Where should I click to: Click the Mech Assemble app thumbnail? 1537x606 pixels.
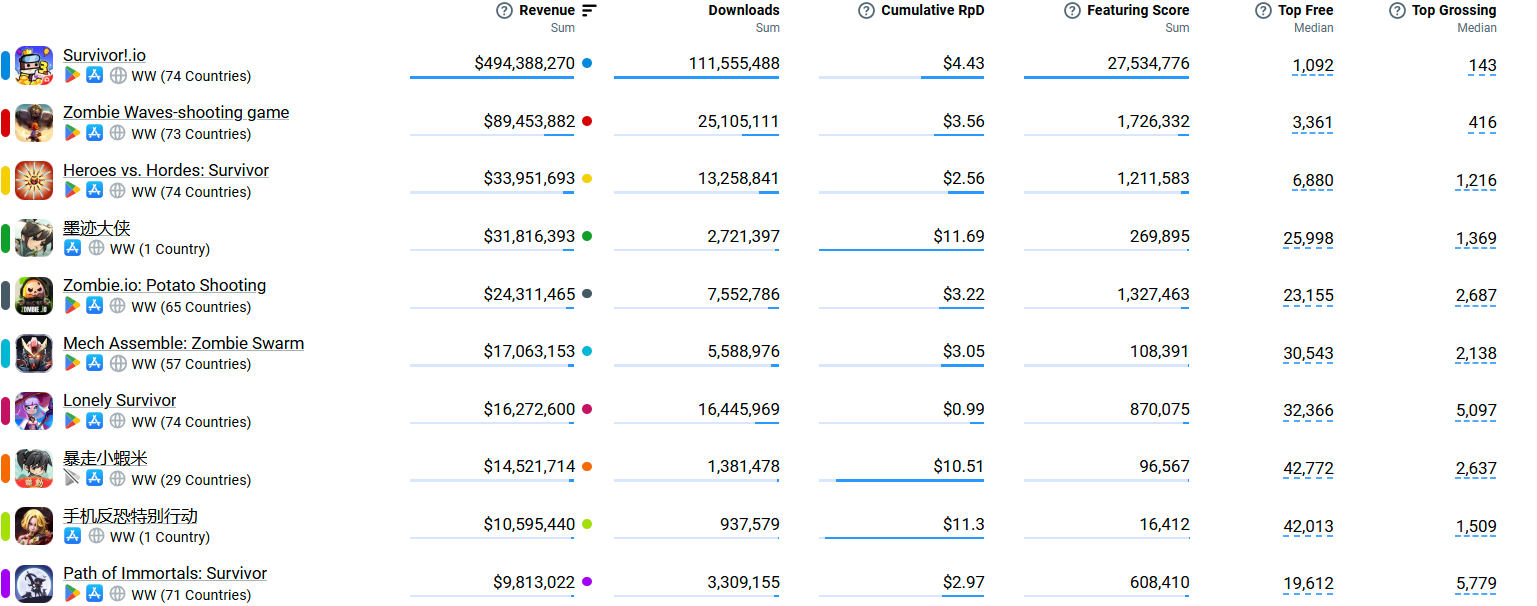click(x=34, y=353)
